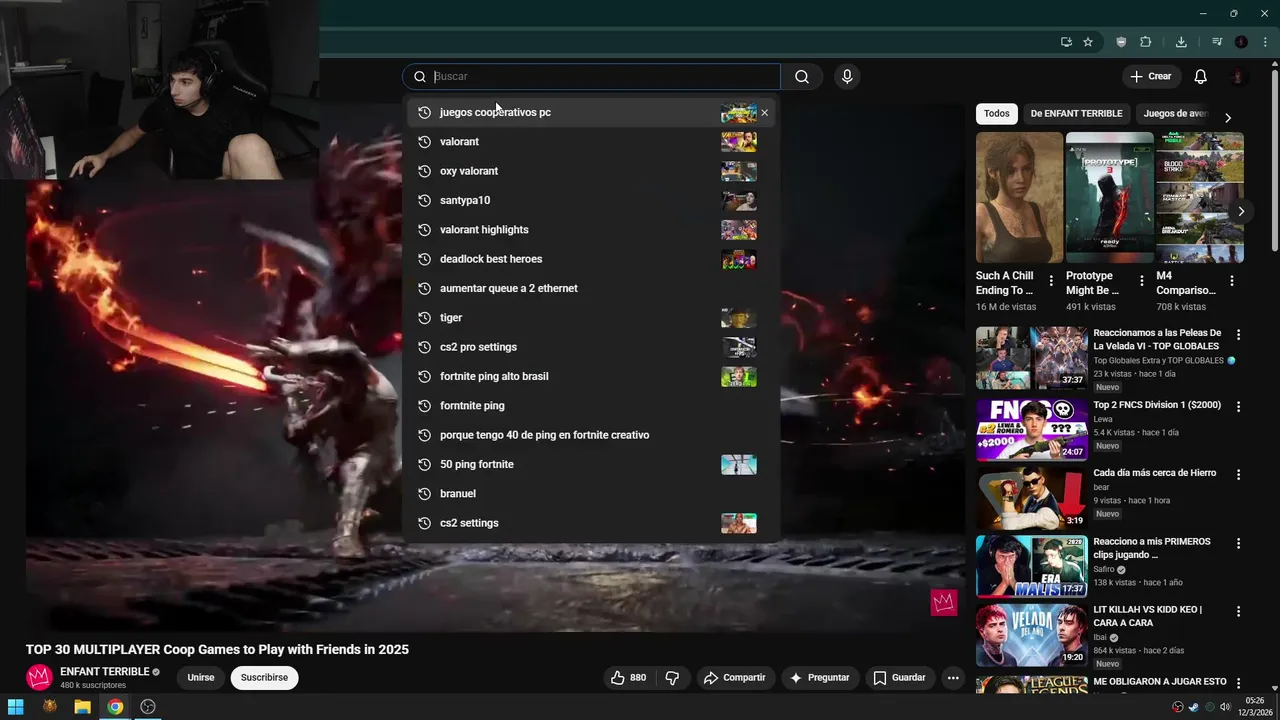Open options for 'LIT KILLAH VS KIDD KEO'
The width and height of the screenshot is (1280, 720).
point(1238,611)
